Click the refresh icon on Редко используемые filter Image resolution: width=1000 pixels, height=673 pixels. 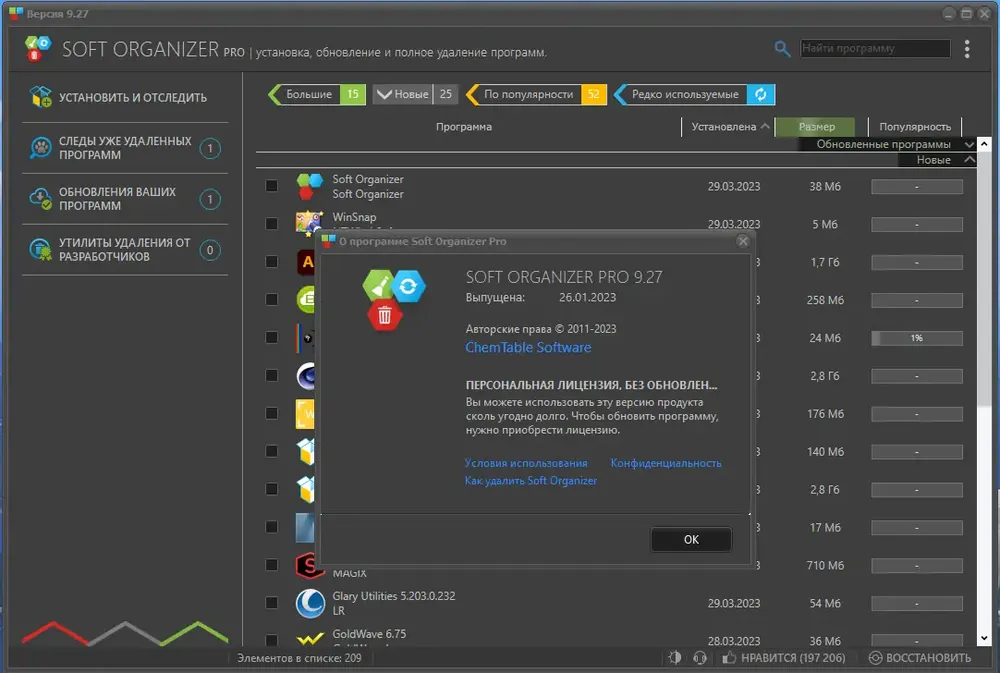coord(761,94)
